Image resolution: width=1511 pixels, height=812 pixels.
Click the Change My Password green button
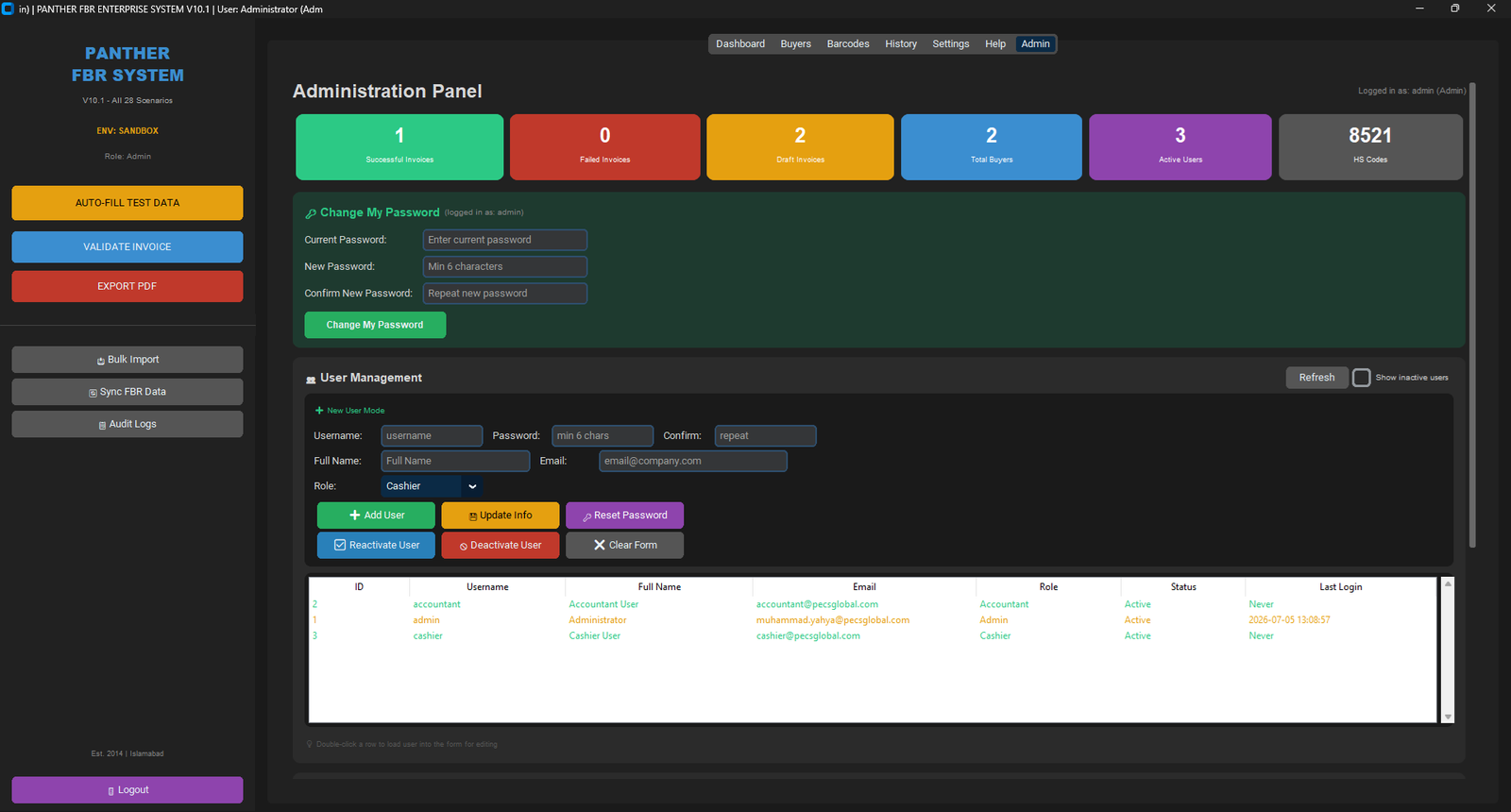(375, 325)
